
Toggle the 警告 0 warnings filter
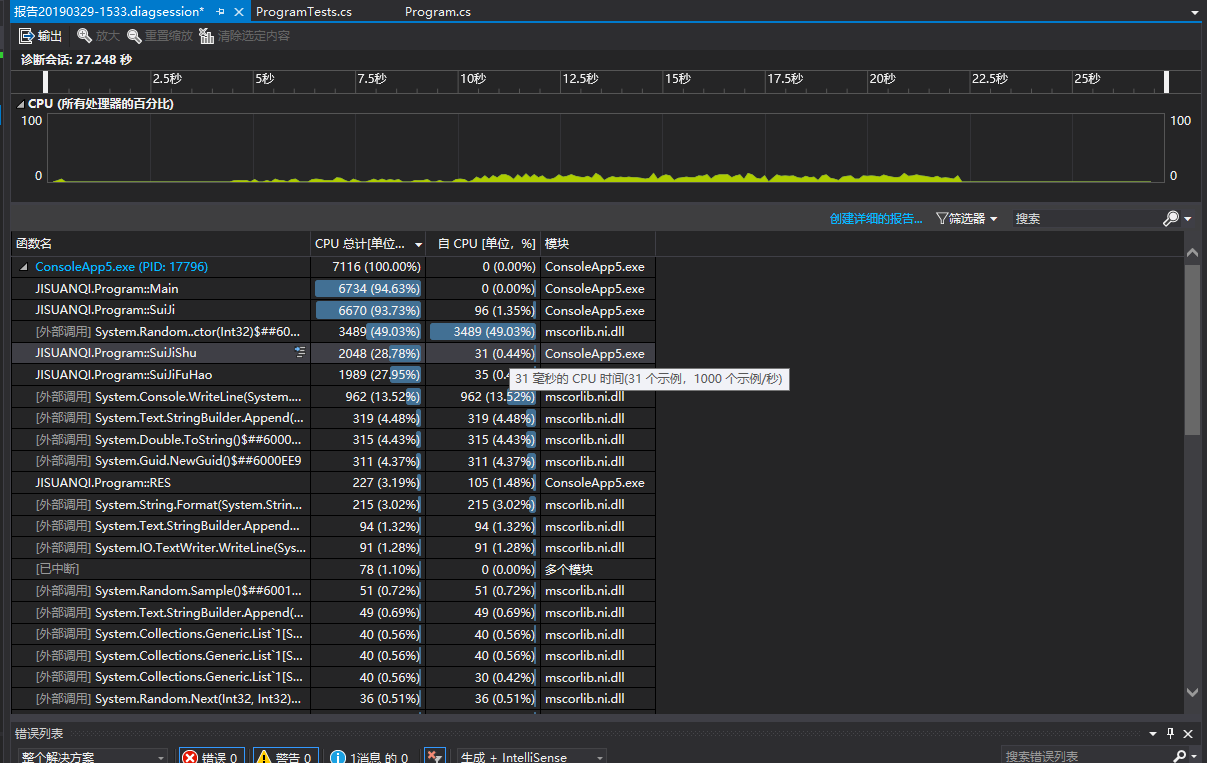click(x=286, y=757)
